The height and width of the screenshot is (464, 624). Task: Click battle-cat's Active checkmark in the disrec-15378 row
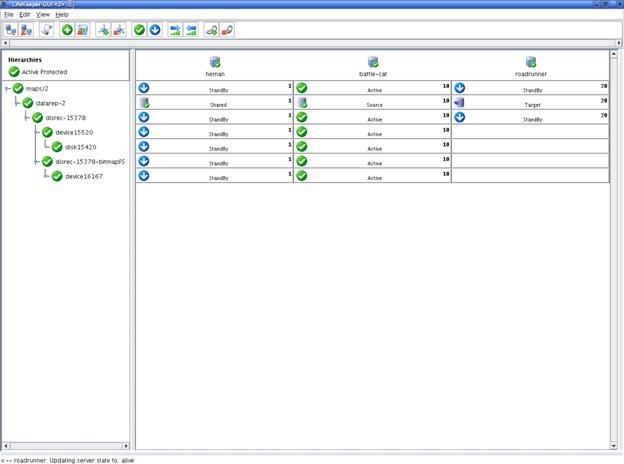[x=302, y=117]
